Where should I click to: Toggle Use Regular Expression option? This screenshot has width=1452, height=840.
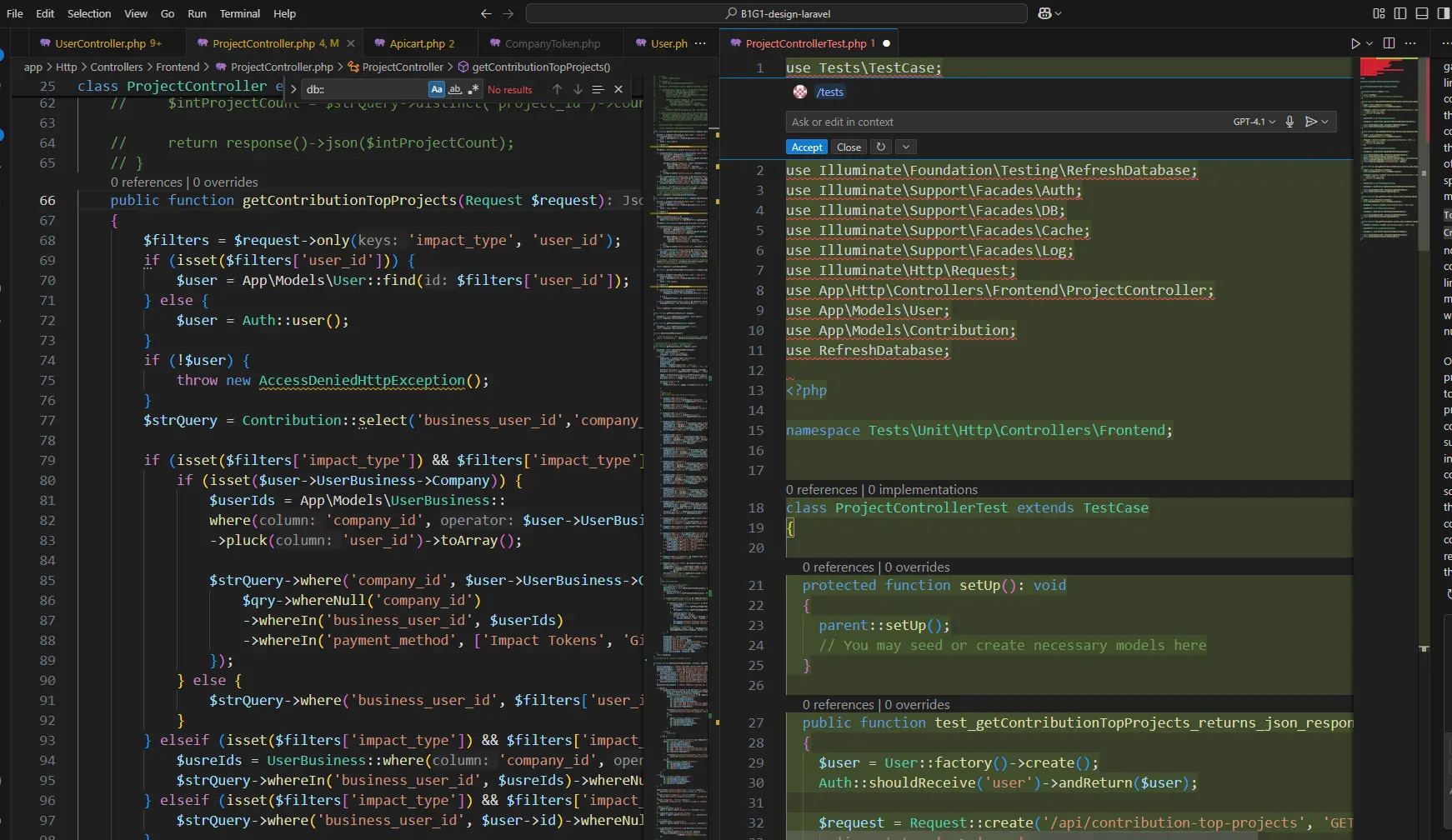[473, 89]
